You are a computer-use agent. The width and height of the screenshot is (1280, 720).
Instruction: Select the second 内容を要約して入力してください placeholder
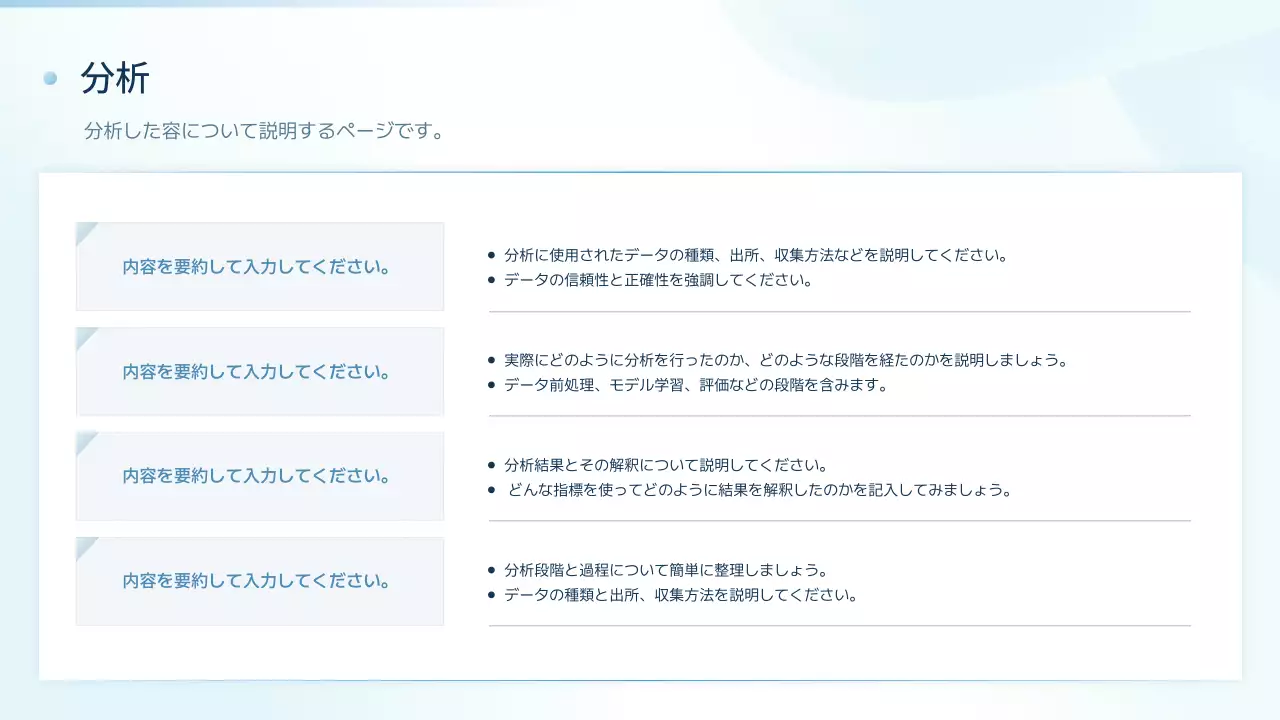pyautogui.click(x=258, y=371)
